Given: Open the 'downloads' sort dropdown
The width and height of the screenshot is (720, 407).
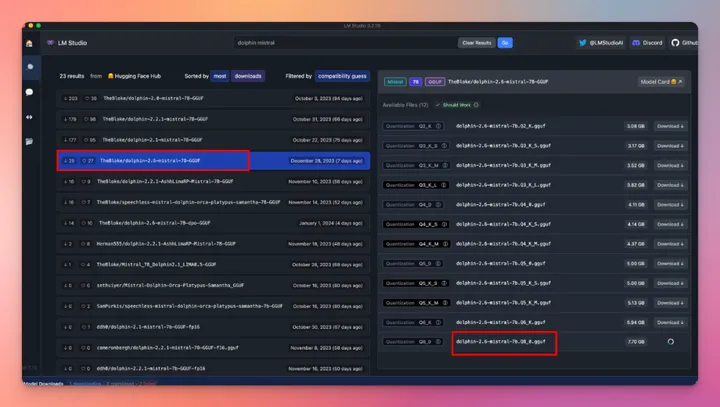Looking at the screenshot, I should click(248, 76).
